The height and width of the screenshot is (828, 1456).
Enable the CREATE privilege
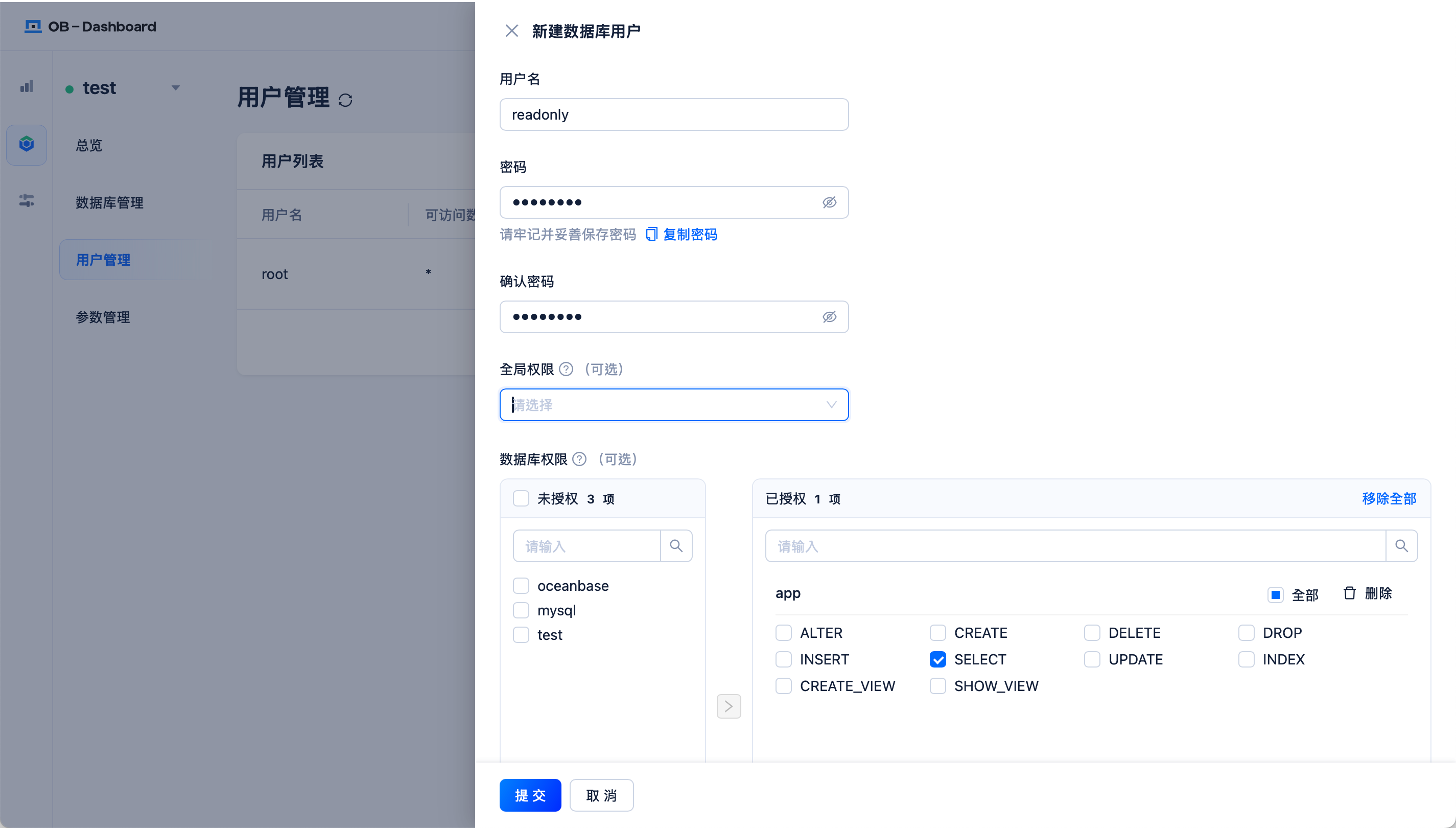pyautogui.click(x=937, y=633)
